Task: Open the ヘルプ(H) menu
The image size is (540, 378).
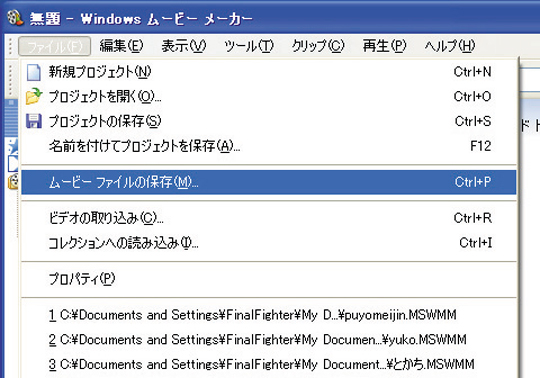Action: [449, 46]
